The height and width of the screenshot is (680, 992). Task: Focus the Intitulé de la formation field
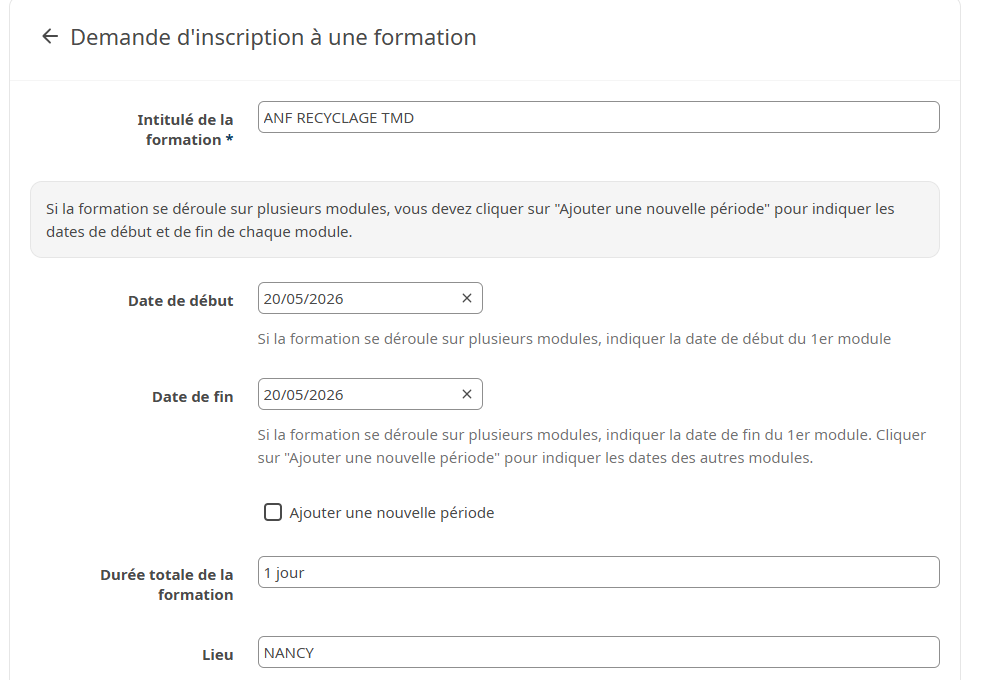click(x=598, y=117)
